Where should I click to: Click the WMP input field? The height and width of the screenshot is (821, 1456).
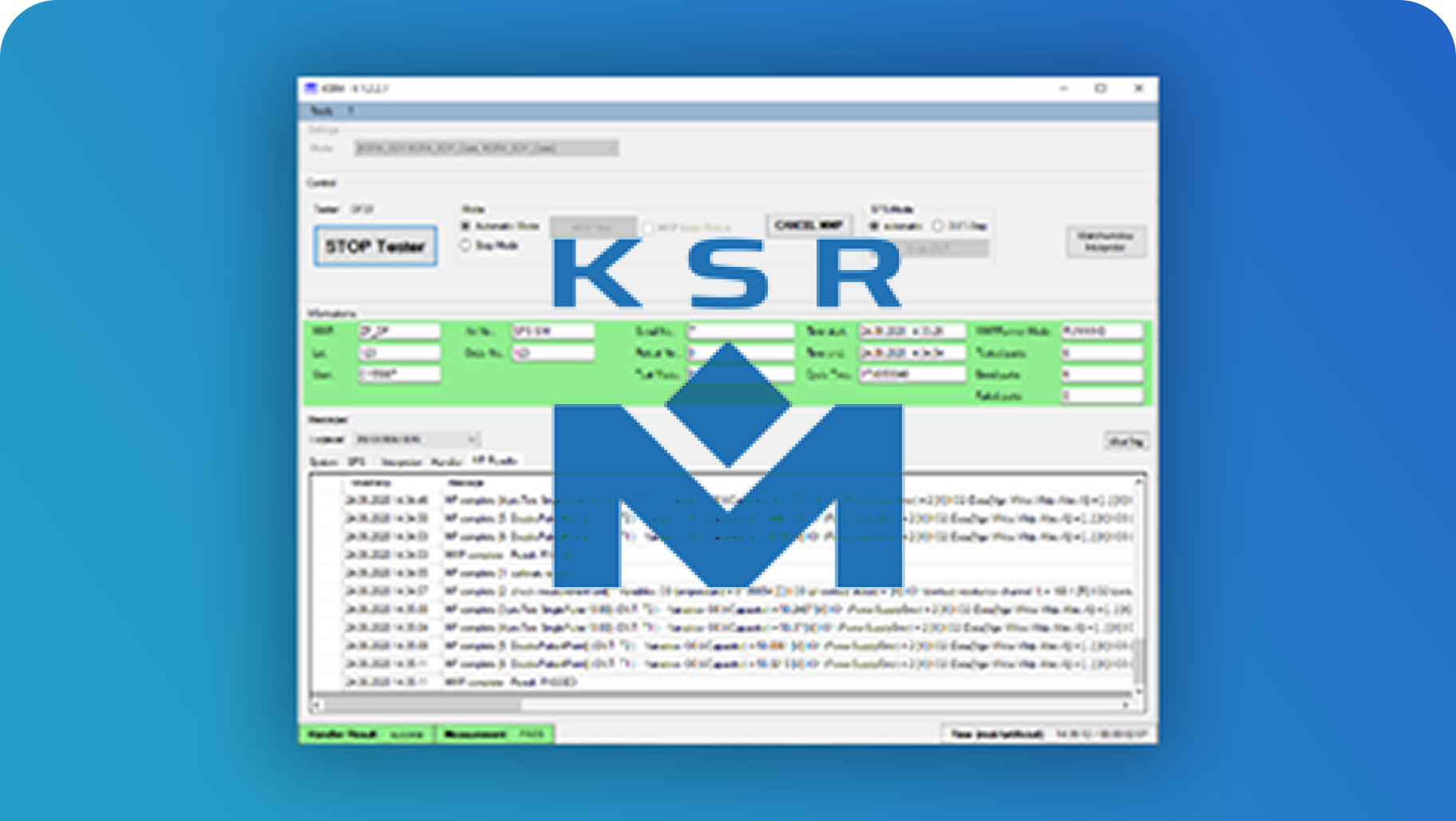399,331
